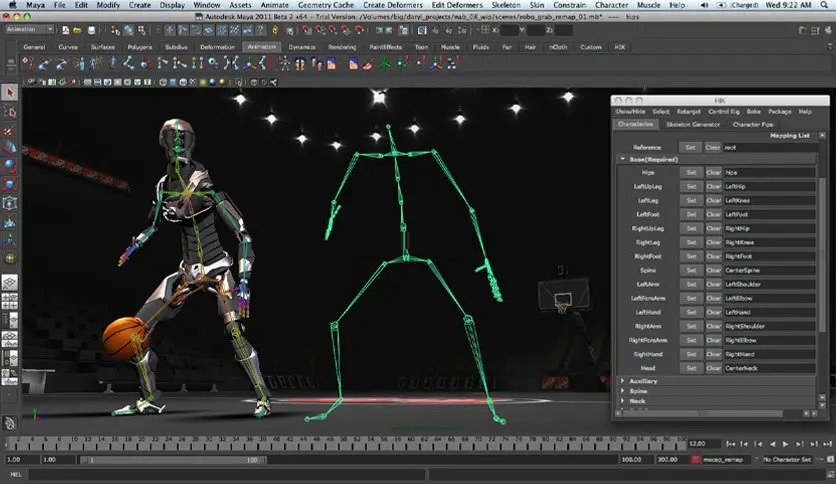Click the New Scene icon
Screen dimensions: 836x484
[x=66, y=30]
